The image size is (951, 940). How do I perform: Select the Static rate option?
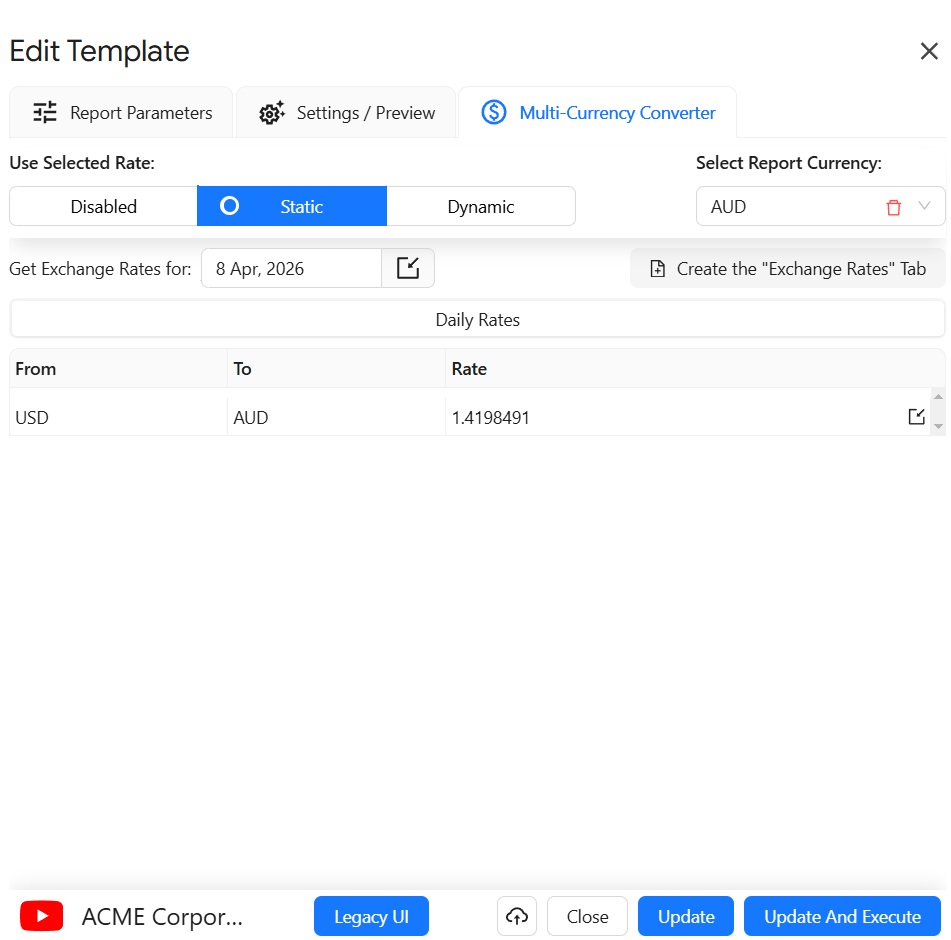coord(292,207)
